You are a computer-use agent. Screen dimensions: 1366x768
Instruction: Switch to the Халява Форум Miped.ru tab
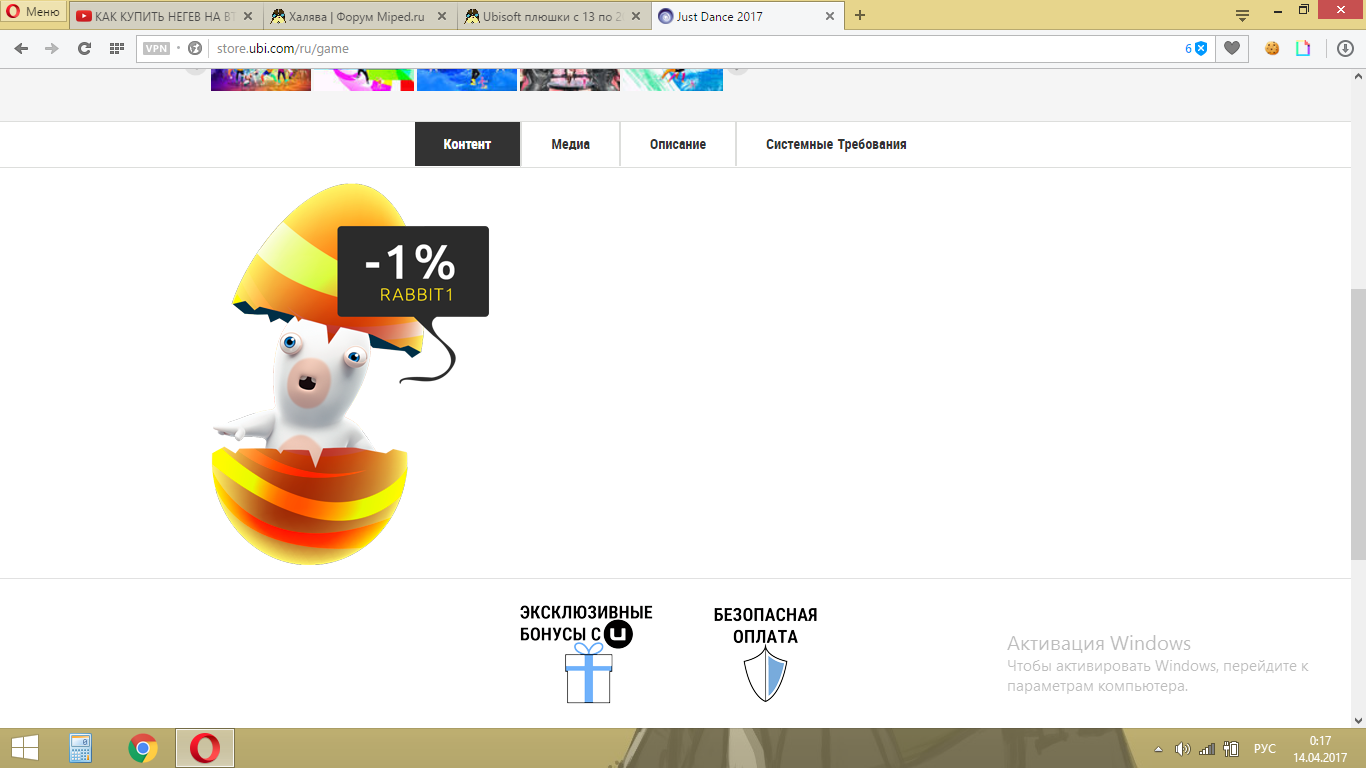(x=359, y=16)
